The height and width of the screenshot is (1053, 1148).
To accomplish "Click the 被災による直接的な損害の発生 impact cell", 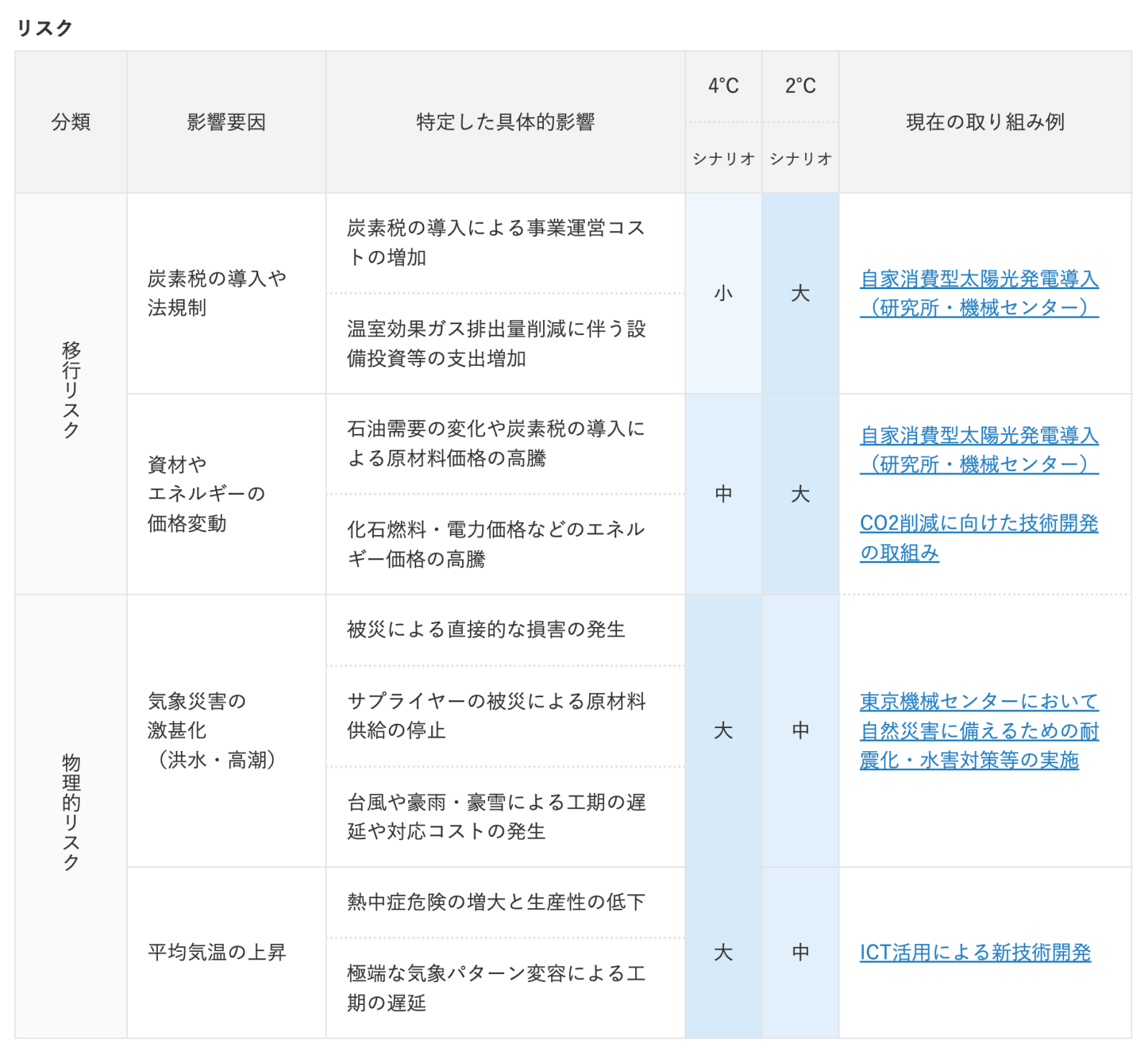I will click(x=486, y=630).
